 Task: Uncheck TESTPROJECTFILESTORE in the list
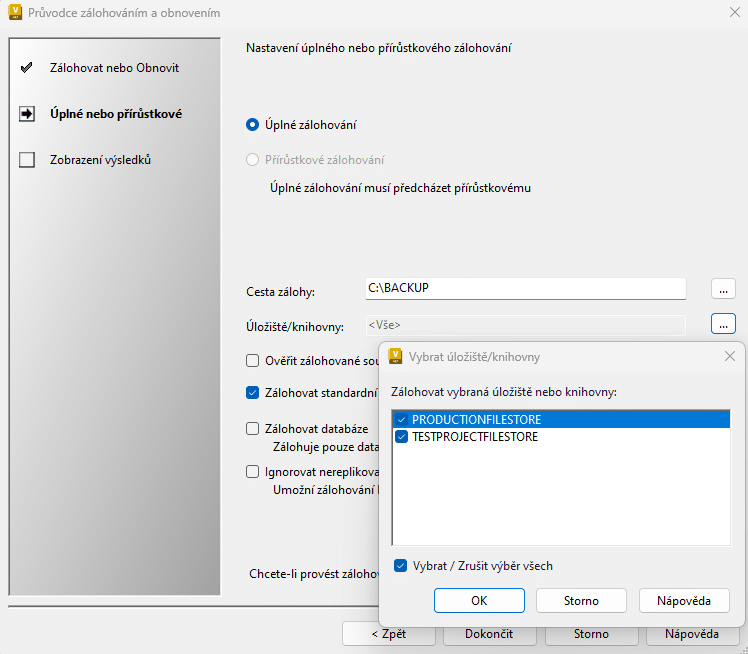pos(401,436)
